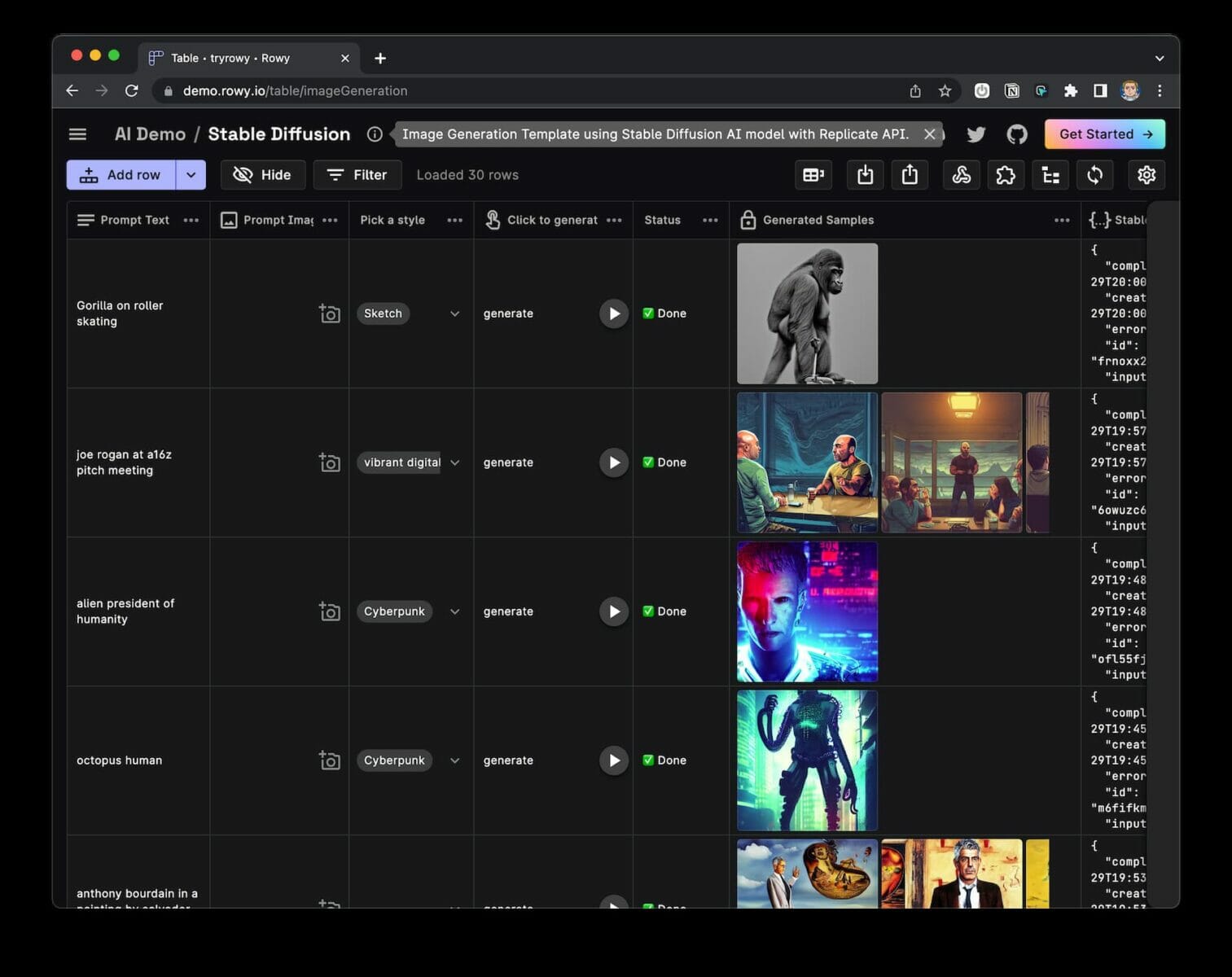Open the Sketch style dropdown
The height and width of the screenshot is (977, 1232).
click(455, 313)
